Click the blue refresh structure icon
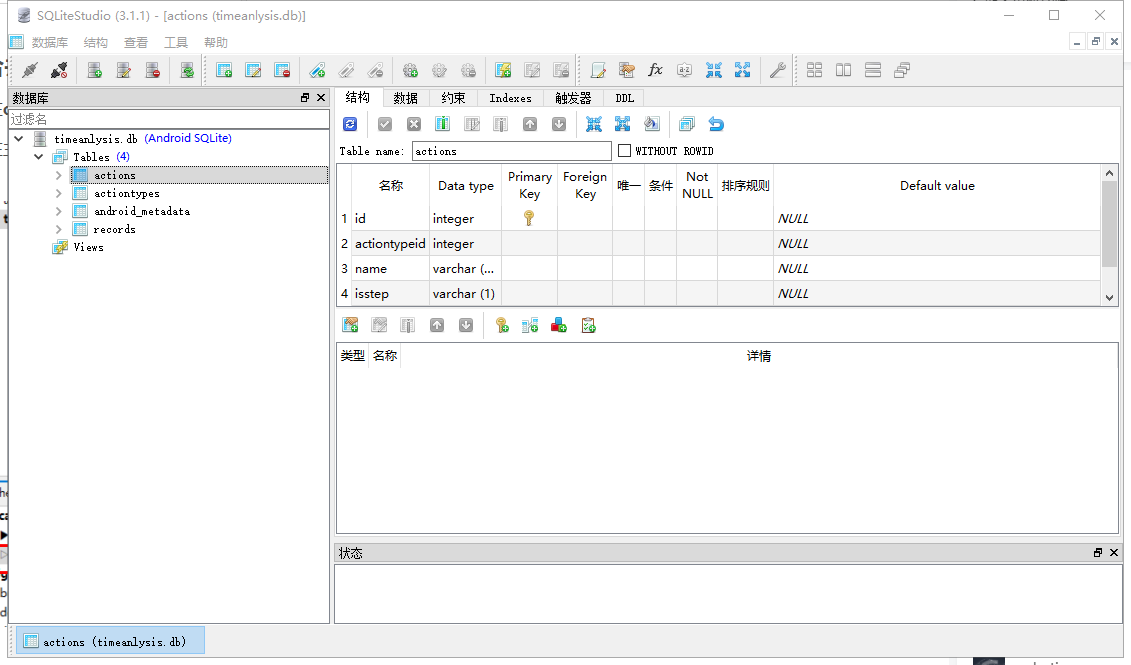Image resolution: width=1131 pixels, height=665 pixels. click(350, 124)
